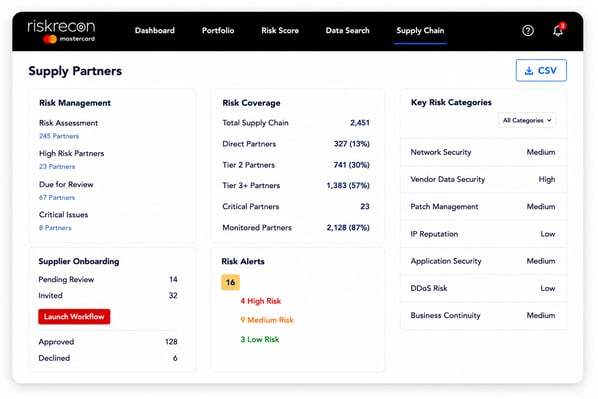The width and height of the screenshot is (598, 399).
Task: Click the High Risk Partners label
Action: [x=71, y=153]
